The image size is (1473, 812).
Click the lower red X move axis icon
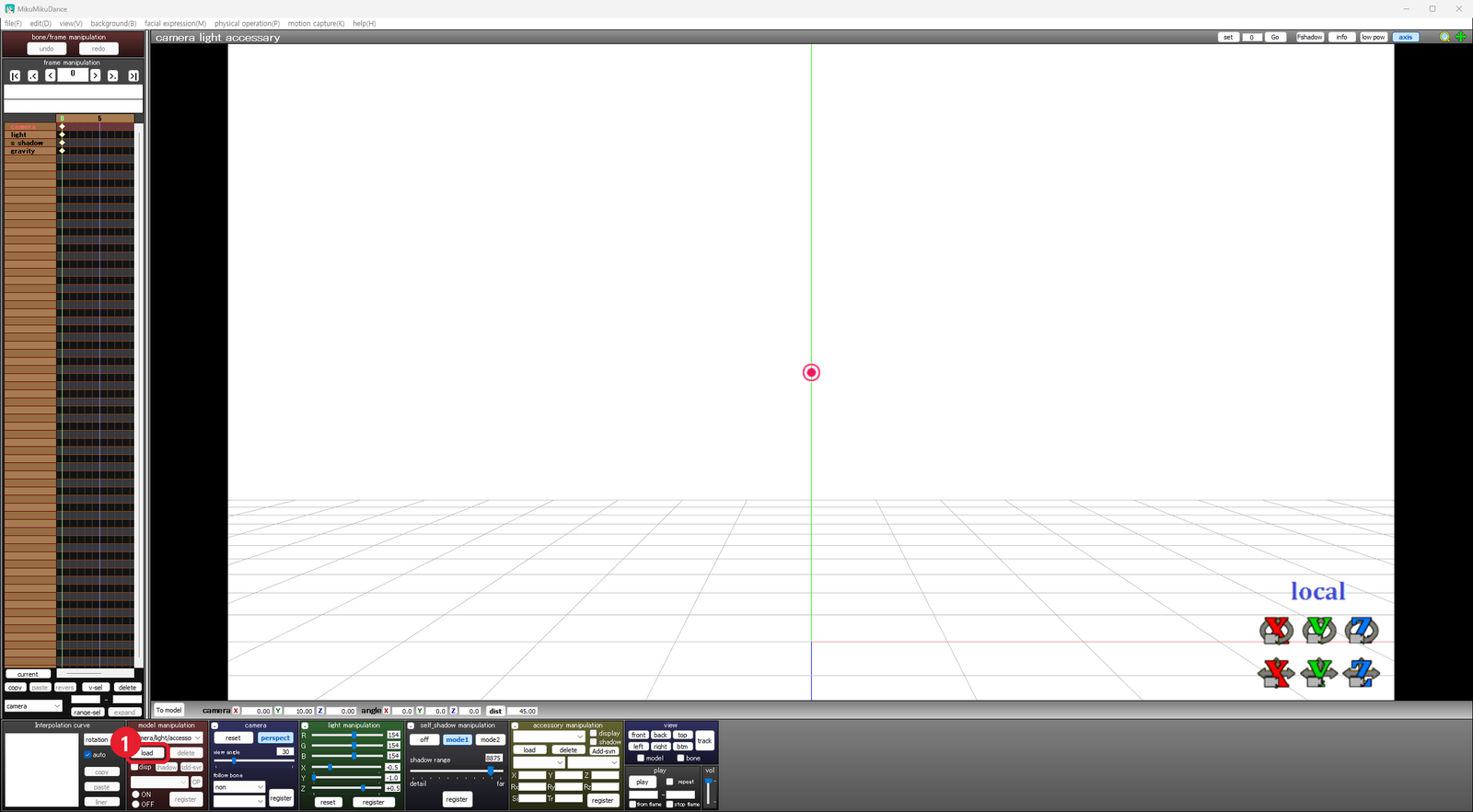pyautogui.click(x=1276, y=673)
